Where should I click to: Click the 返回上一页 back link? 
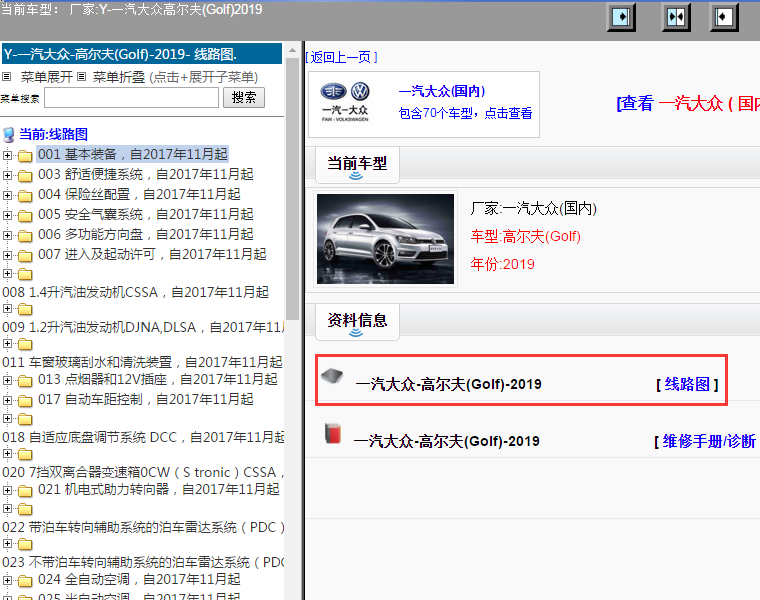coord(341,57)
